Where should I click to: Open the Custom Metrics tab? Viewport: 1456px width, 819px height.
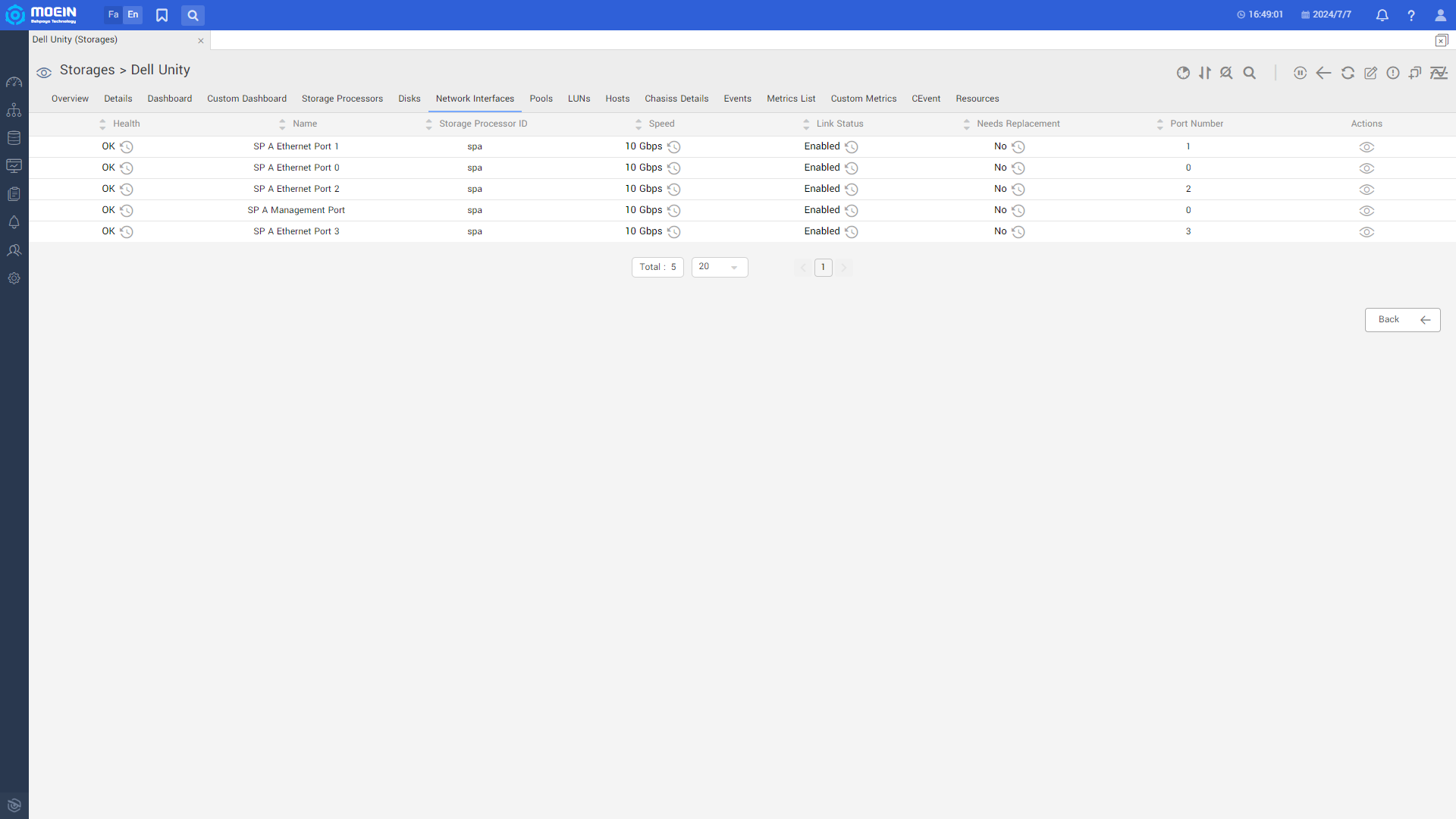coord(863,99)
